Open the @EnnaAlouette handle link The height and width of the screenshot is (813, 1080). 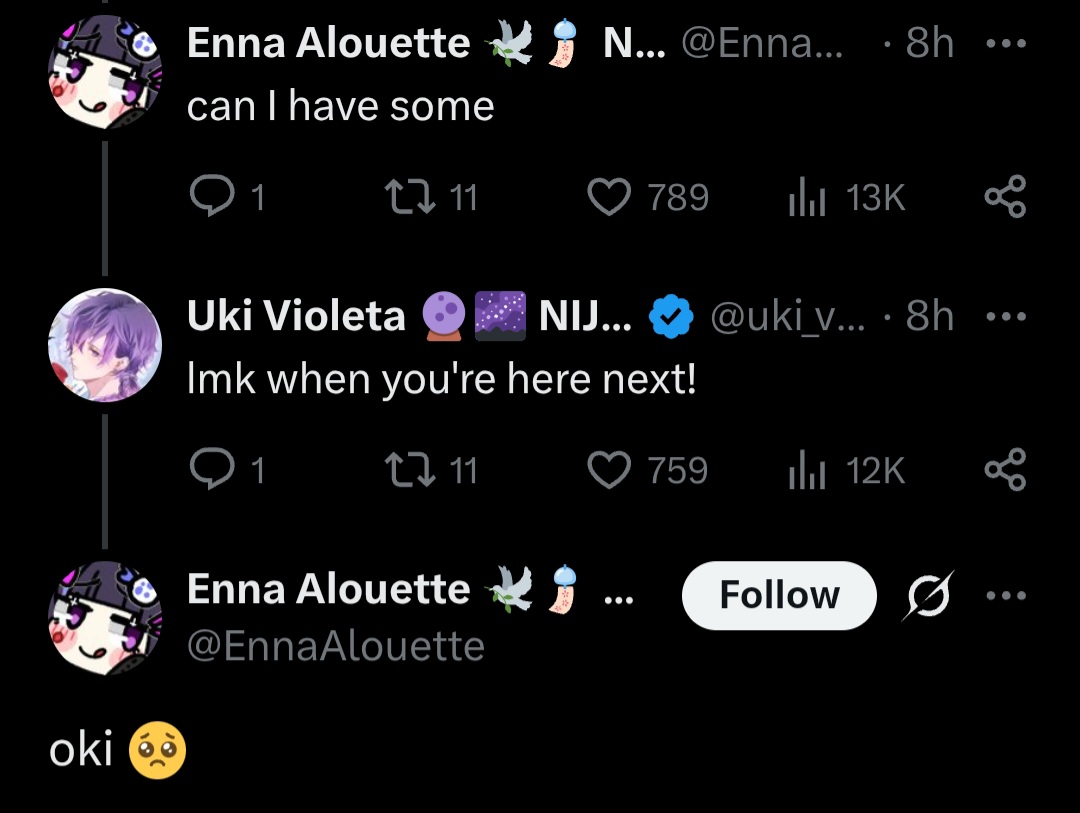click(336, 646)
